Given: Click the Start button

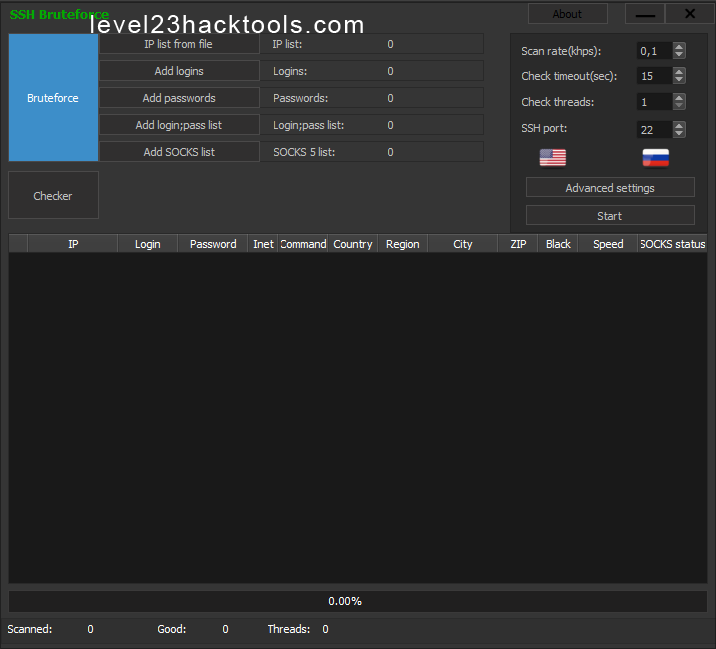Looking at the screenshot, I should coord(610,216).
